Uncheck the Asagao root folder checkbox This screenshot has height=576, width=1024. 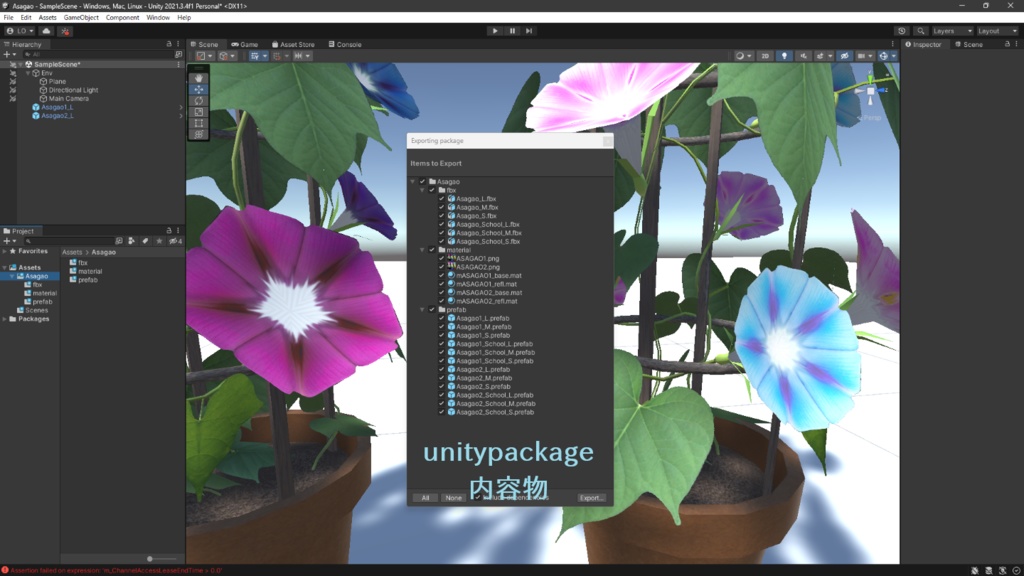point(422,182)
